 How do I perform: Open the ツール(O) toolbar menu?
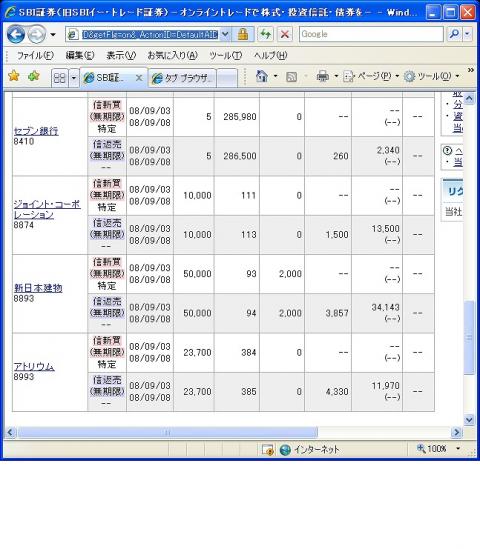pos(431,76)
